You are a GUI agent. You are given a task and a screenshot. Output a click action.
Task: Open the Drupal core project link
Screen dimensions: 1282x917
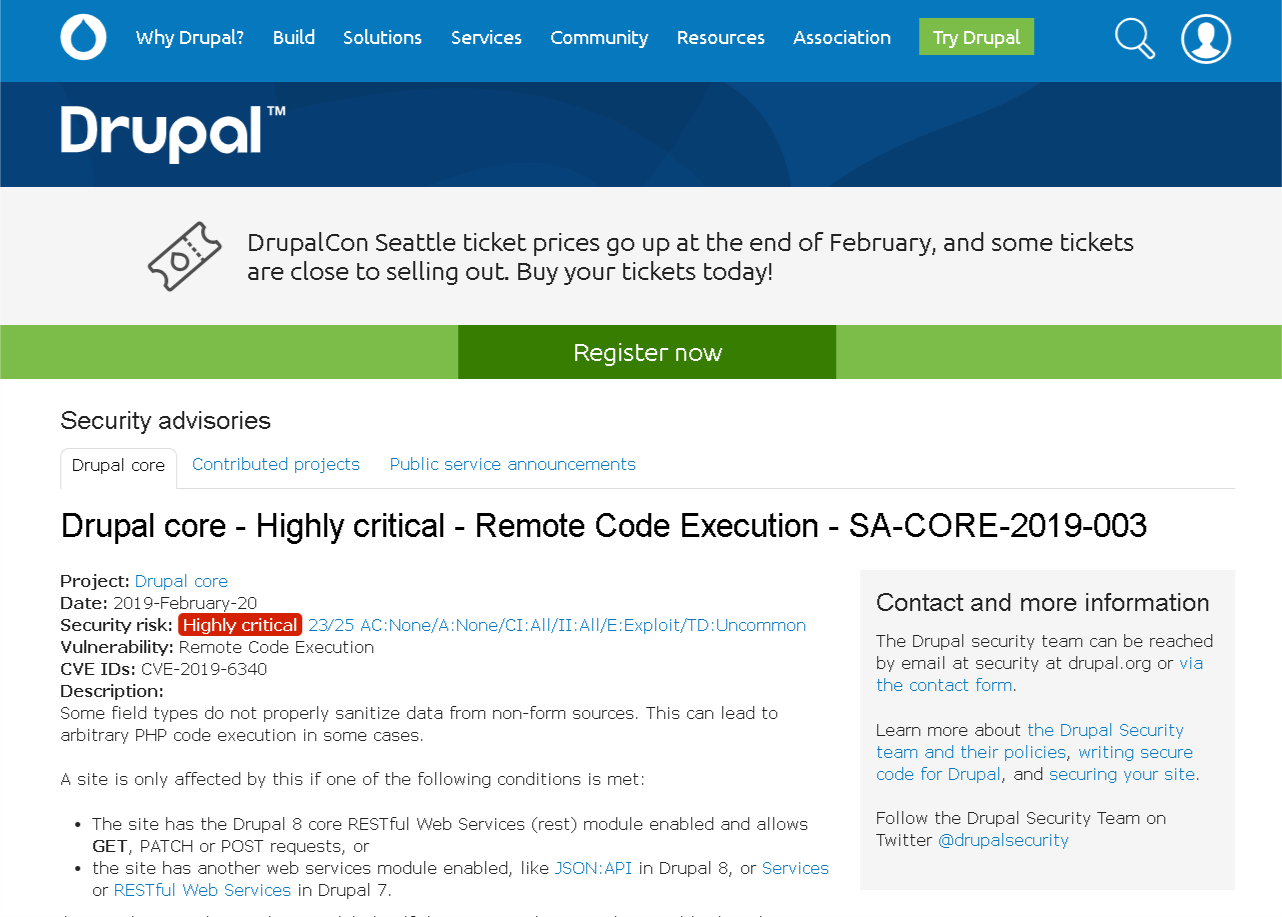[181, 581]
